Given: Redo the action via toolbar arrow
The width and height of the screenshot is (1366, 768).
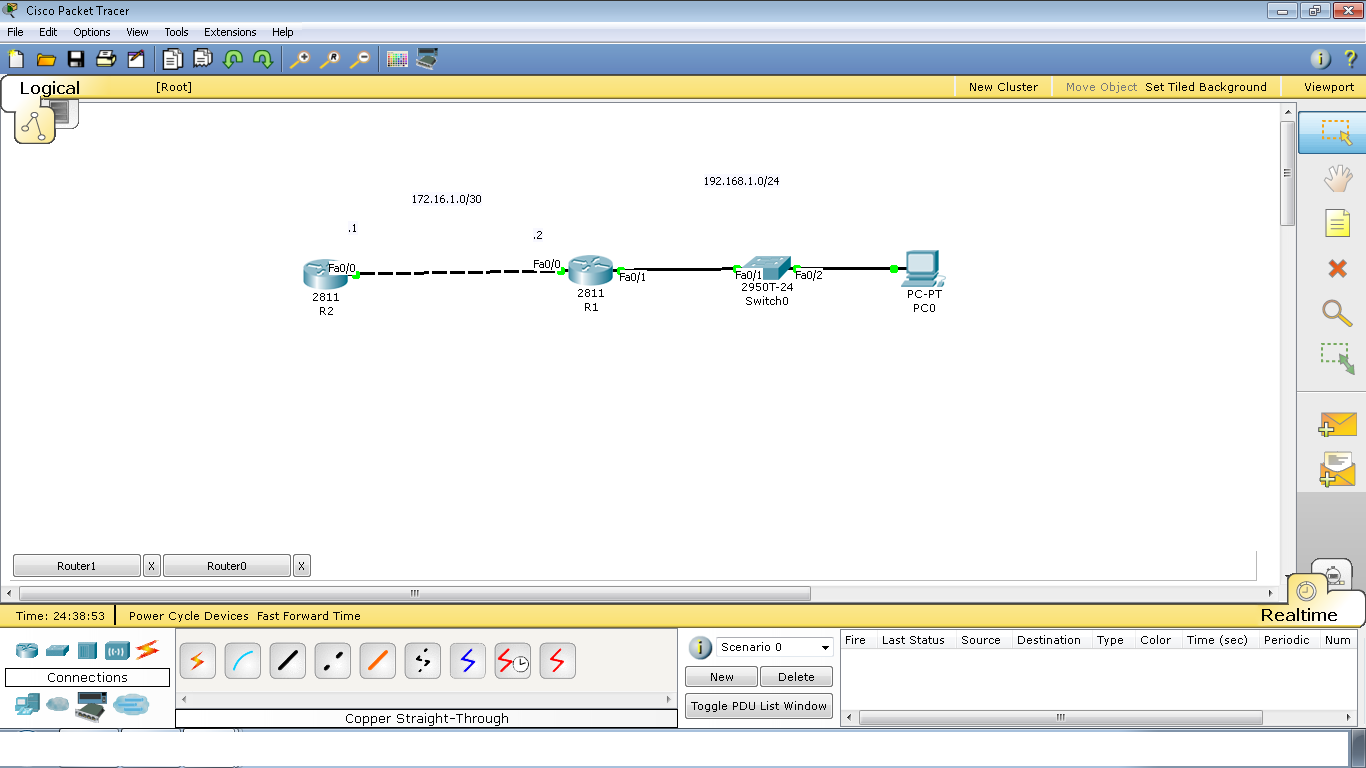Looking at the screenshot, I should pyautogui.click(x=263, y=59).
